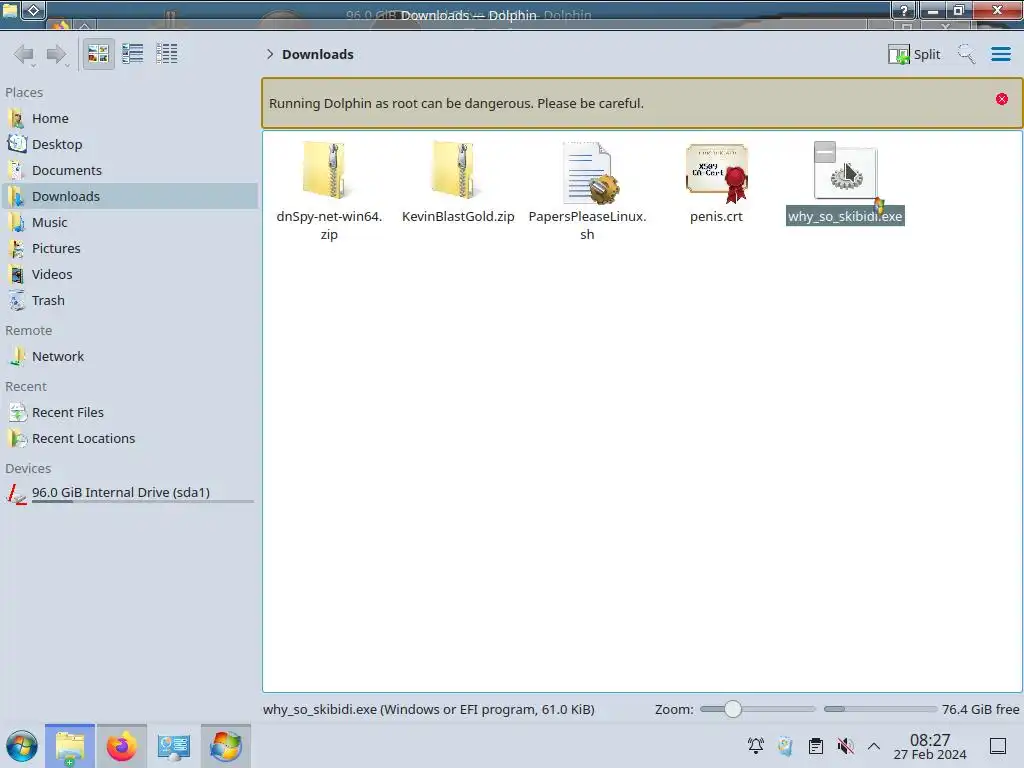Open the window menu icon in title bar
This screenshot has height=768, width=1024.
pos(10,10)
